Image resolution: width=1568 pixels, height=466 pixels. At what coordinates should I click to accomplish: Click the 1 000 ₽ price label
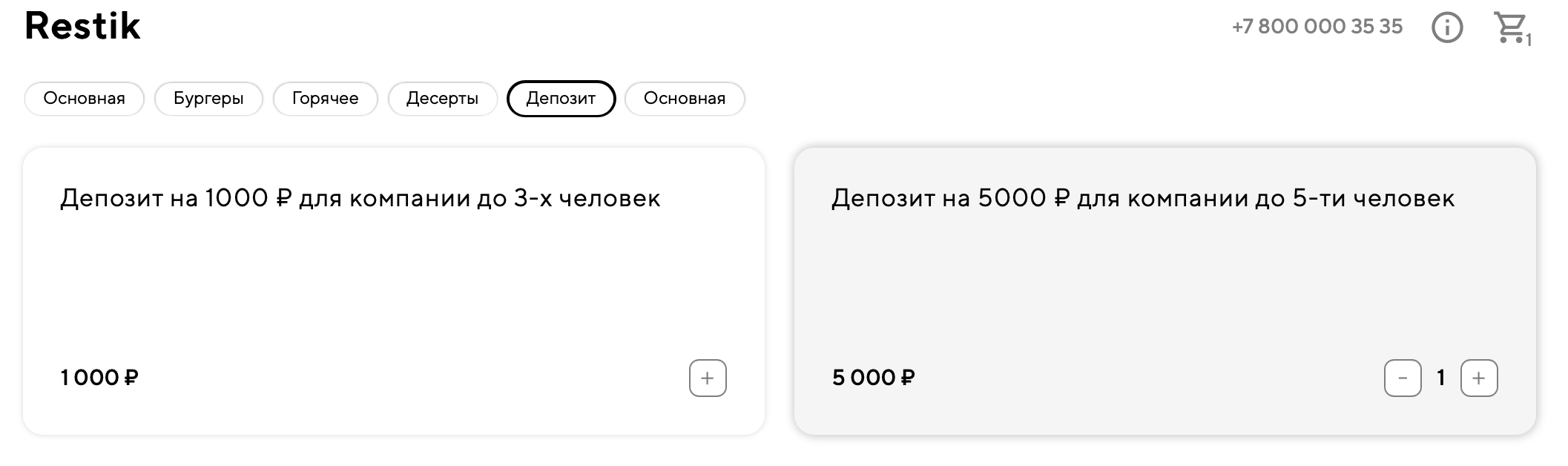[x=99, y=378]
